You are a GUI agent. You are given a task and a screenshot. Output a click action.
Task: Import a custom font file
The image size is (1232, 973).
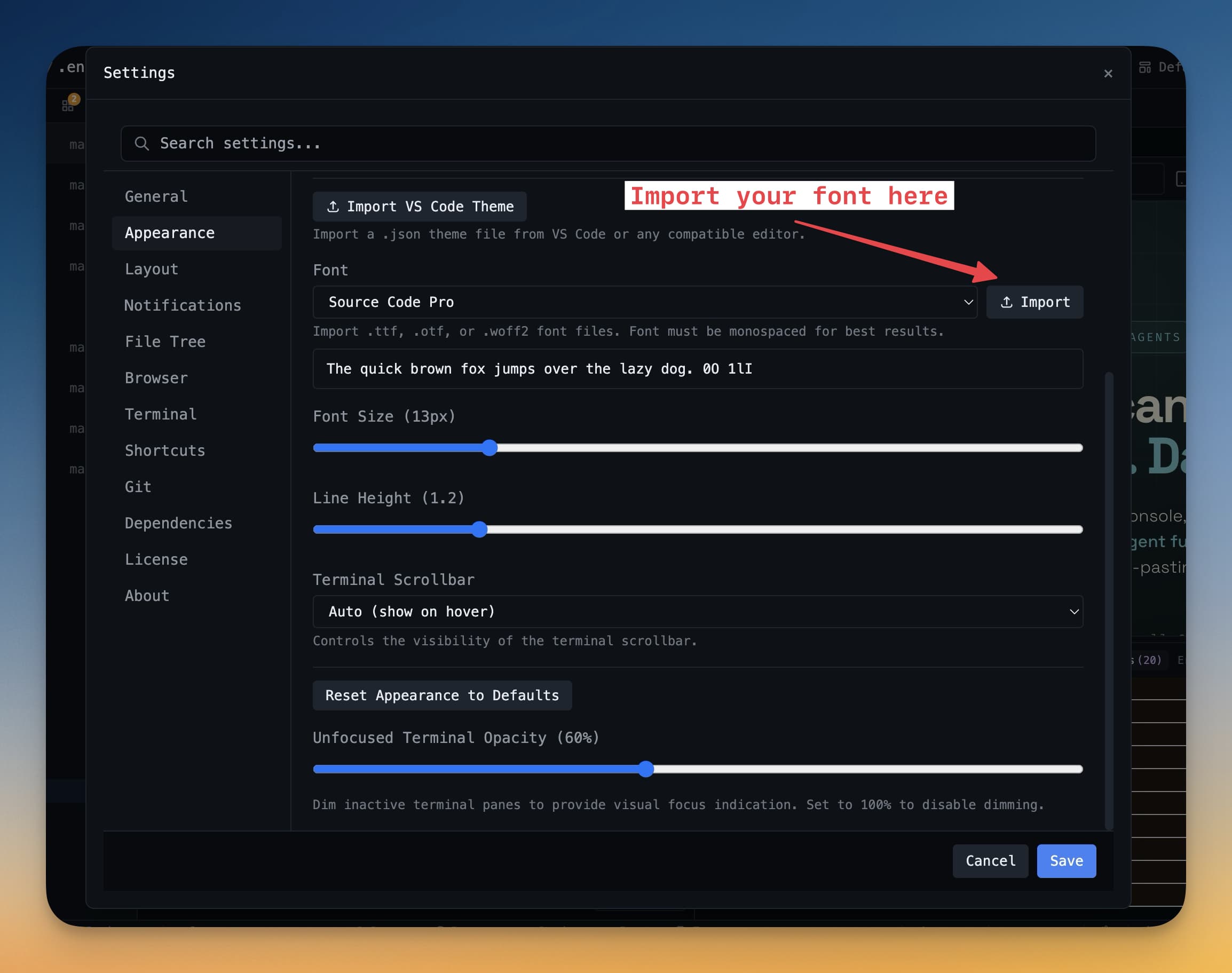click(1034, 302)
